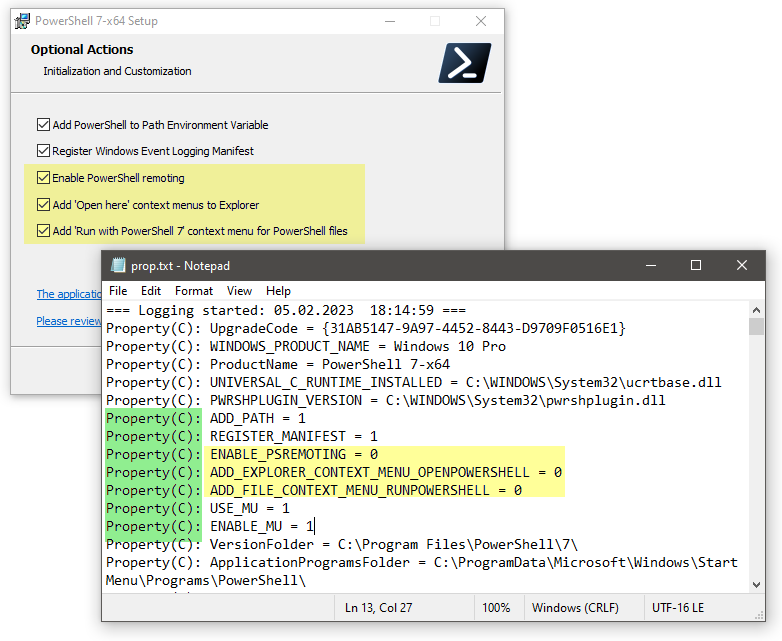Click the WINDOWS_PRODUCT_NAME line

click(x=306, y=346)
